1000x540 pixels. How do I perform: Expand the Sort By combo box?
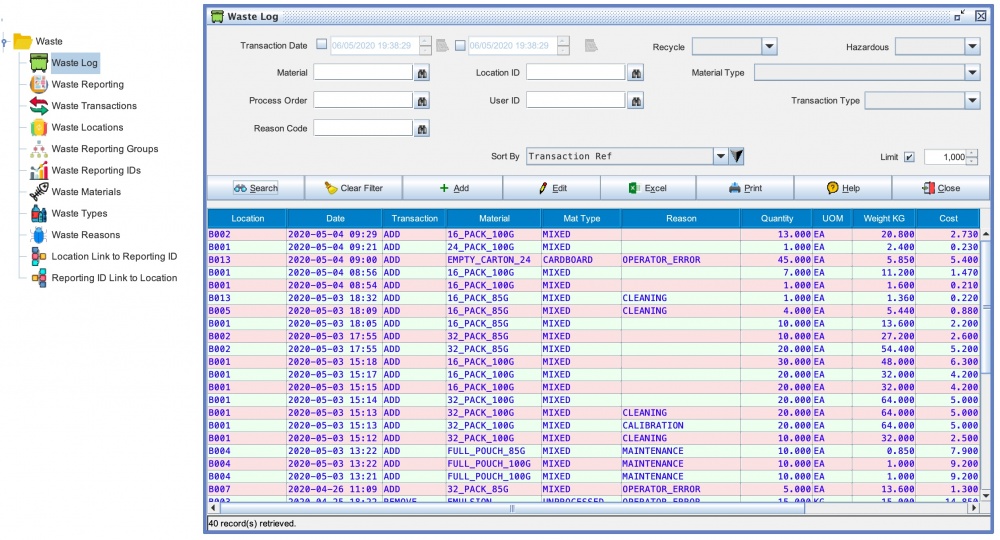[x=720, y=156]
